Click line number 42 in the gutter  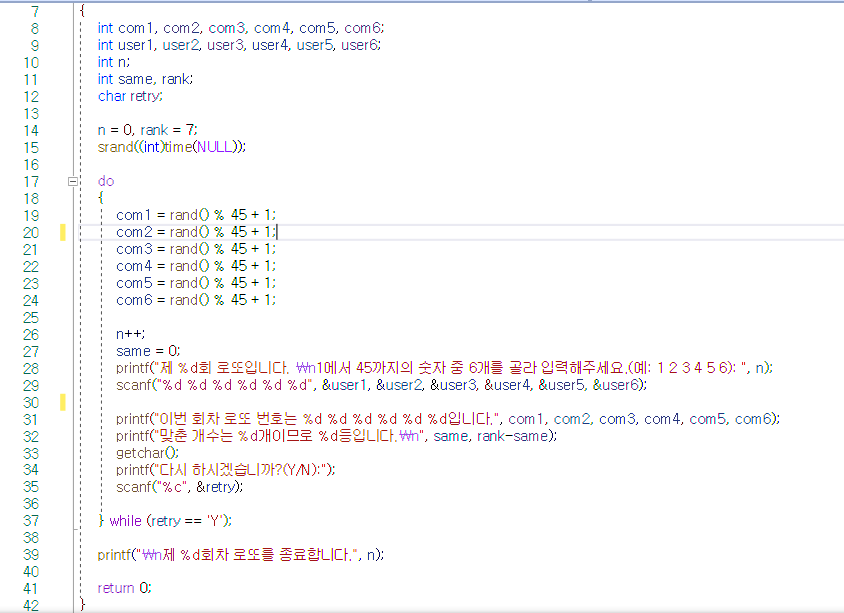click(x=31, y=605)
